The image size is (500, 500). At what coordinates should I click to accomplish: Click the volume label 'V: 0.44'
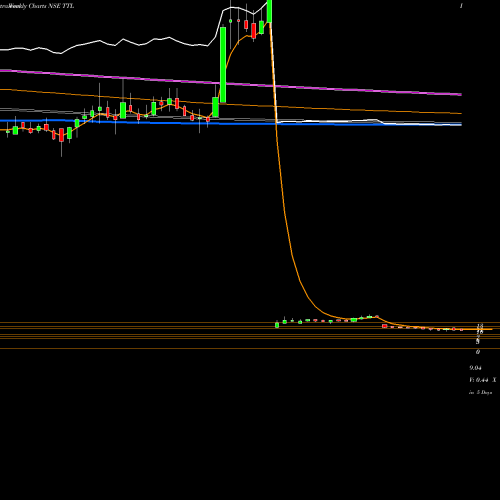coord(478,380)
